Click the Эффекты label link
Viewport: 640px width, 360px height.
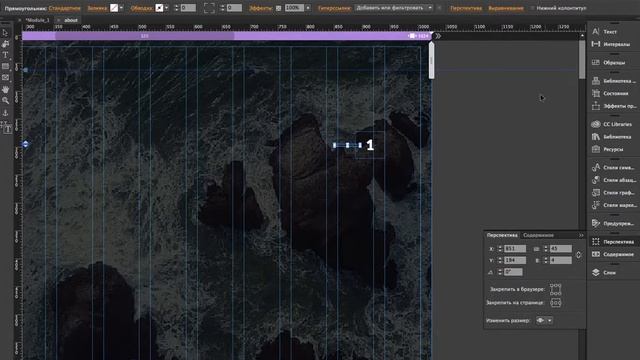click(x=261, y=8)
